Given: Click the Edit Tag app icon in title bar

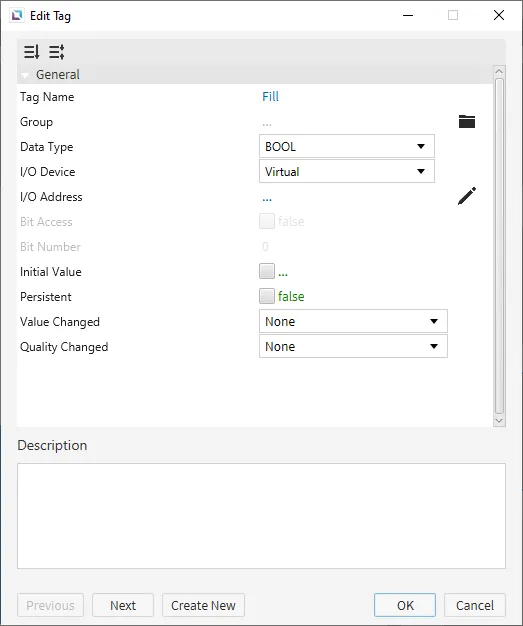Looking at the screenshot, I should 17,16.
